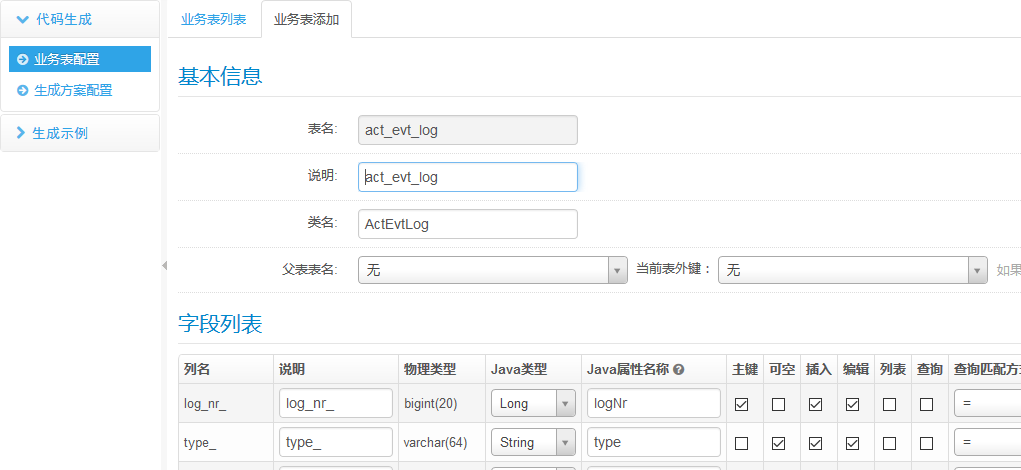Click the bigint(20) physical type cell
The height and width of the screenshot is (470, 1021).
pyautogui.click(x=441, y=404)
